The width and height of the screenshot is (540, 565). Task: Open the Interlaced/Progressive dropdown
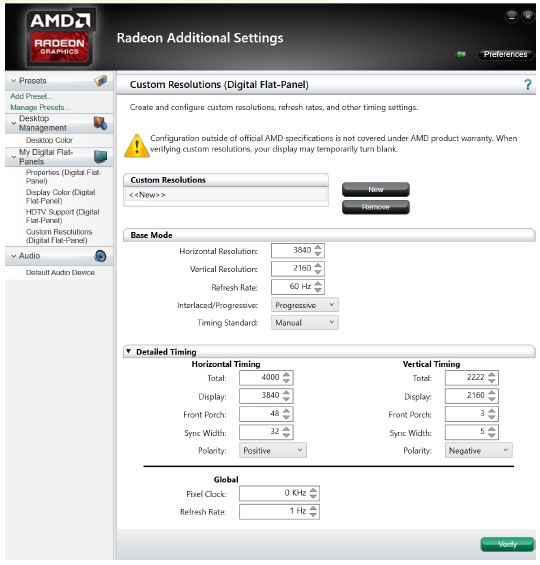pyautogui.click(x=304, y=305)
